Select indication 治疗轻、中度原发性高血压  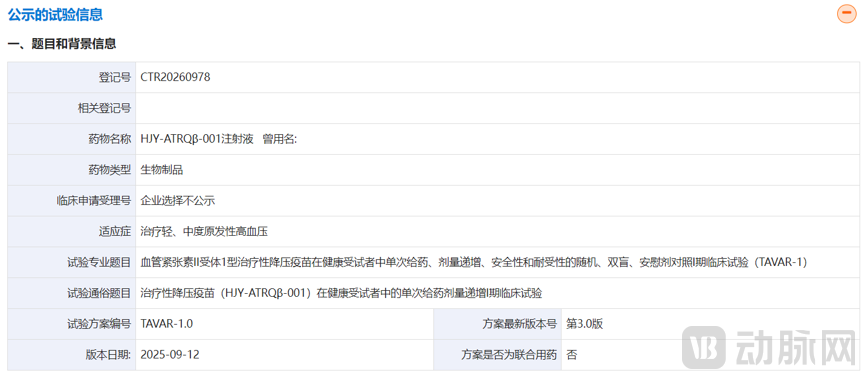coord(204,232)
